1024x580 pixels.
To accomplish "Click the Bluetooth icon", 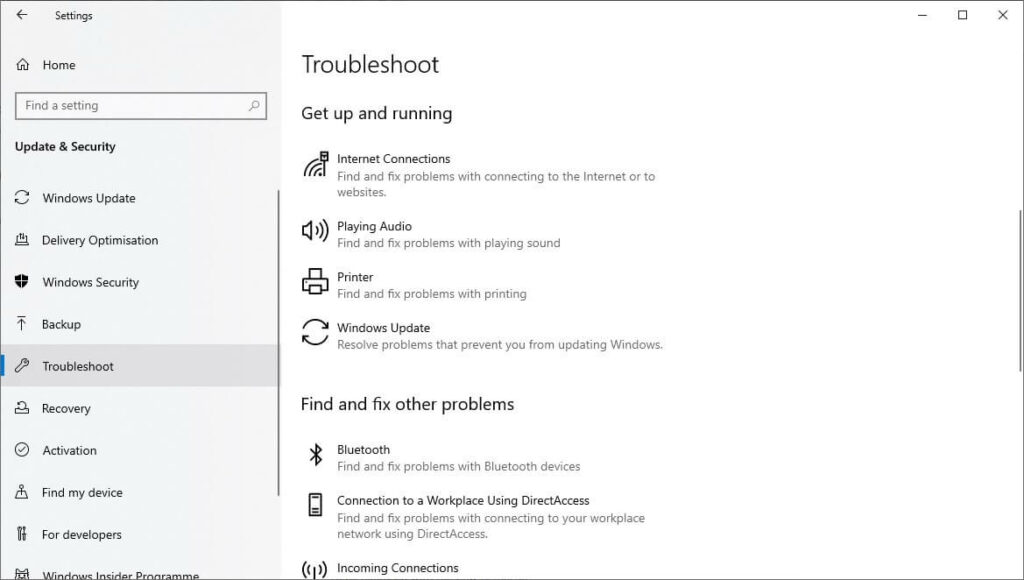I will [315, 455].
